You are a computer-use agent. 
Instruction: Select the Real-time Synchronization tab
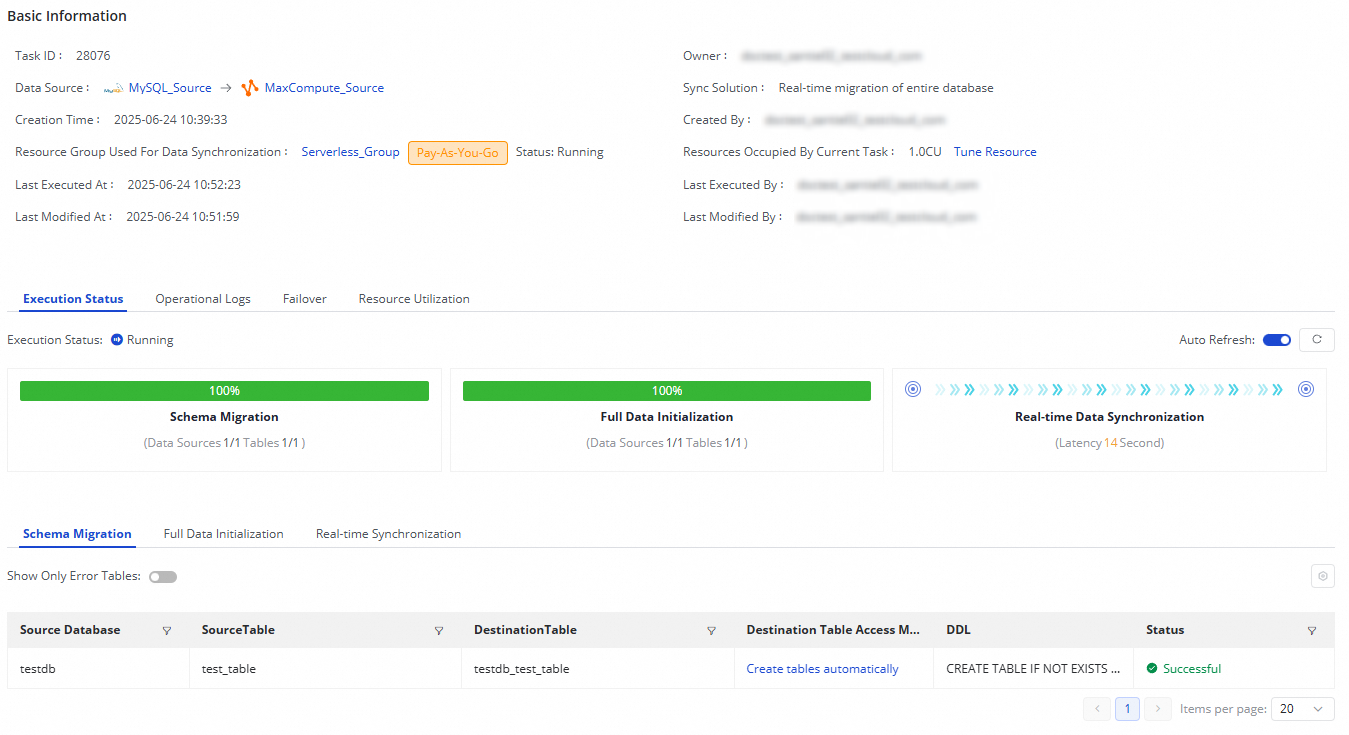tap(388, 534)
